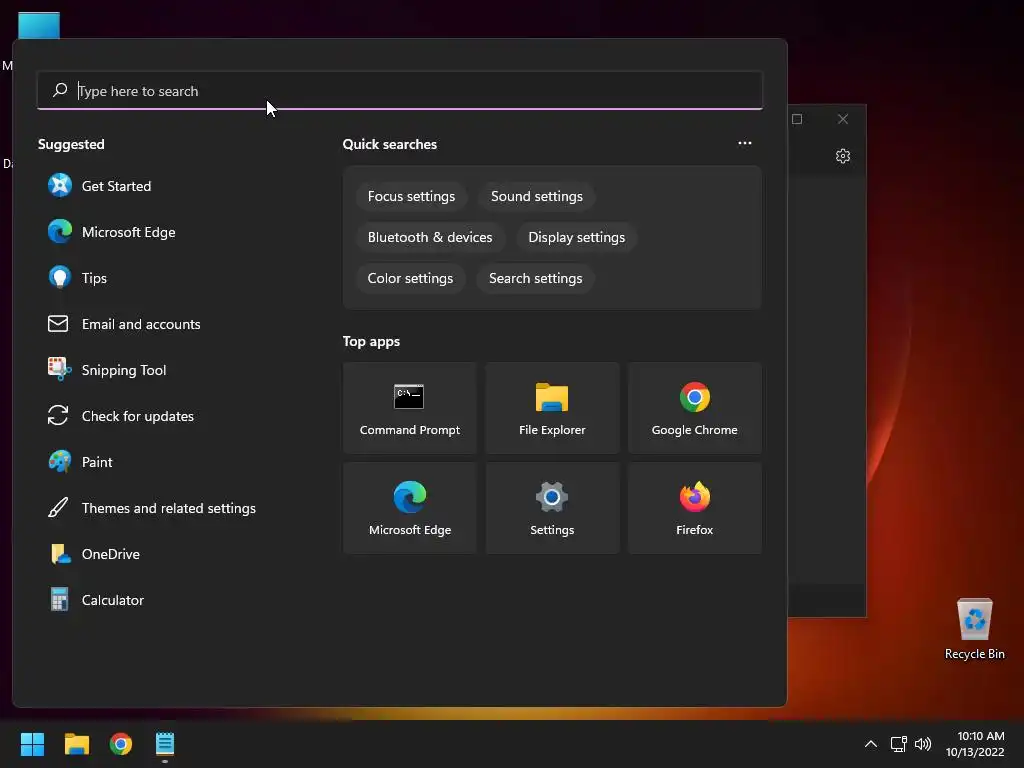This screenshot has height=768, width=1024.
Task: Launch Microsoft Edge from Suggested list
Action: coord(111,232)
